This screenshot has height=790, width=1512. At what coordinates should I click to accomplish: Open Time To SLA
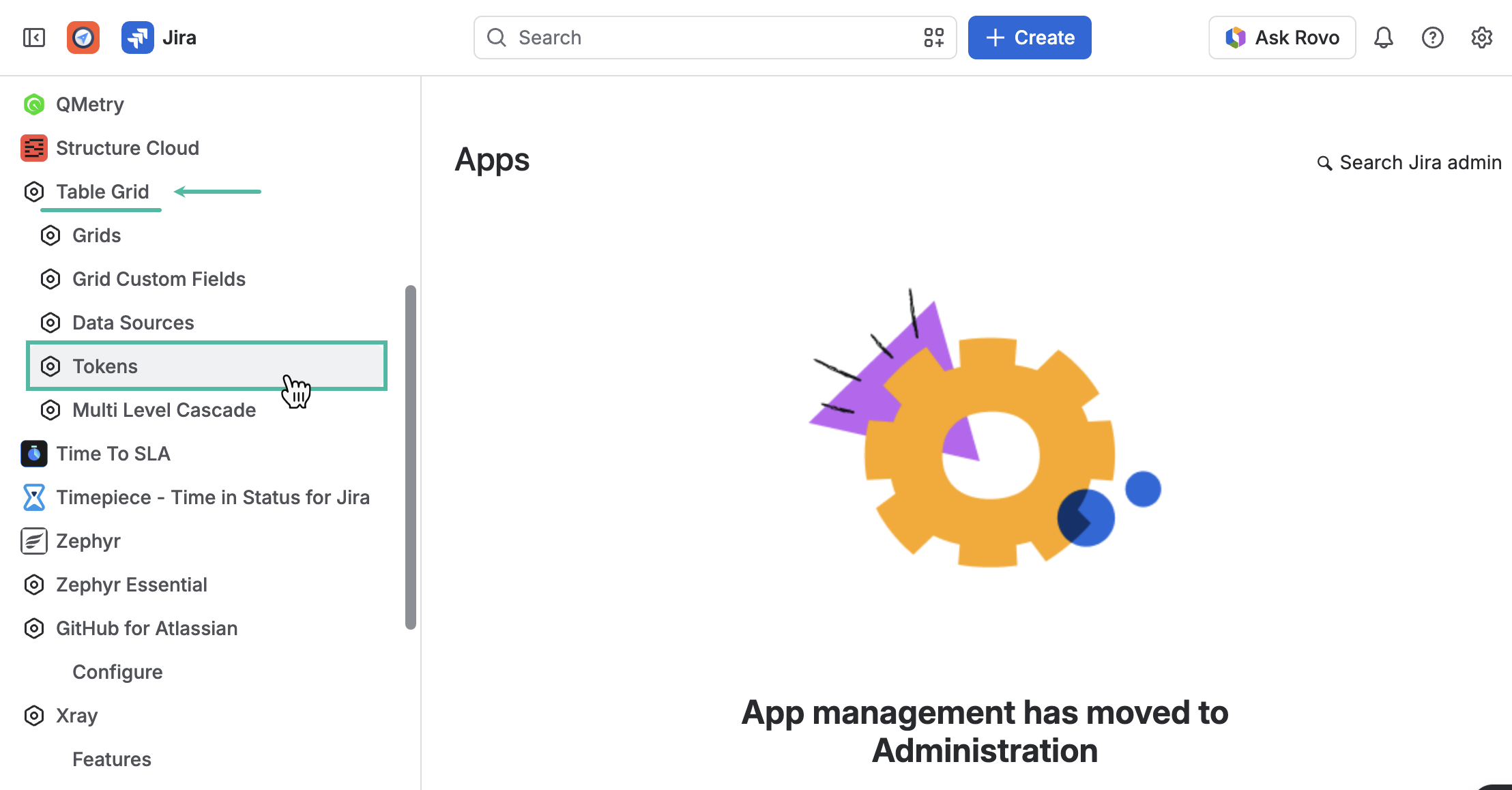pos(113,454)
